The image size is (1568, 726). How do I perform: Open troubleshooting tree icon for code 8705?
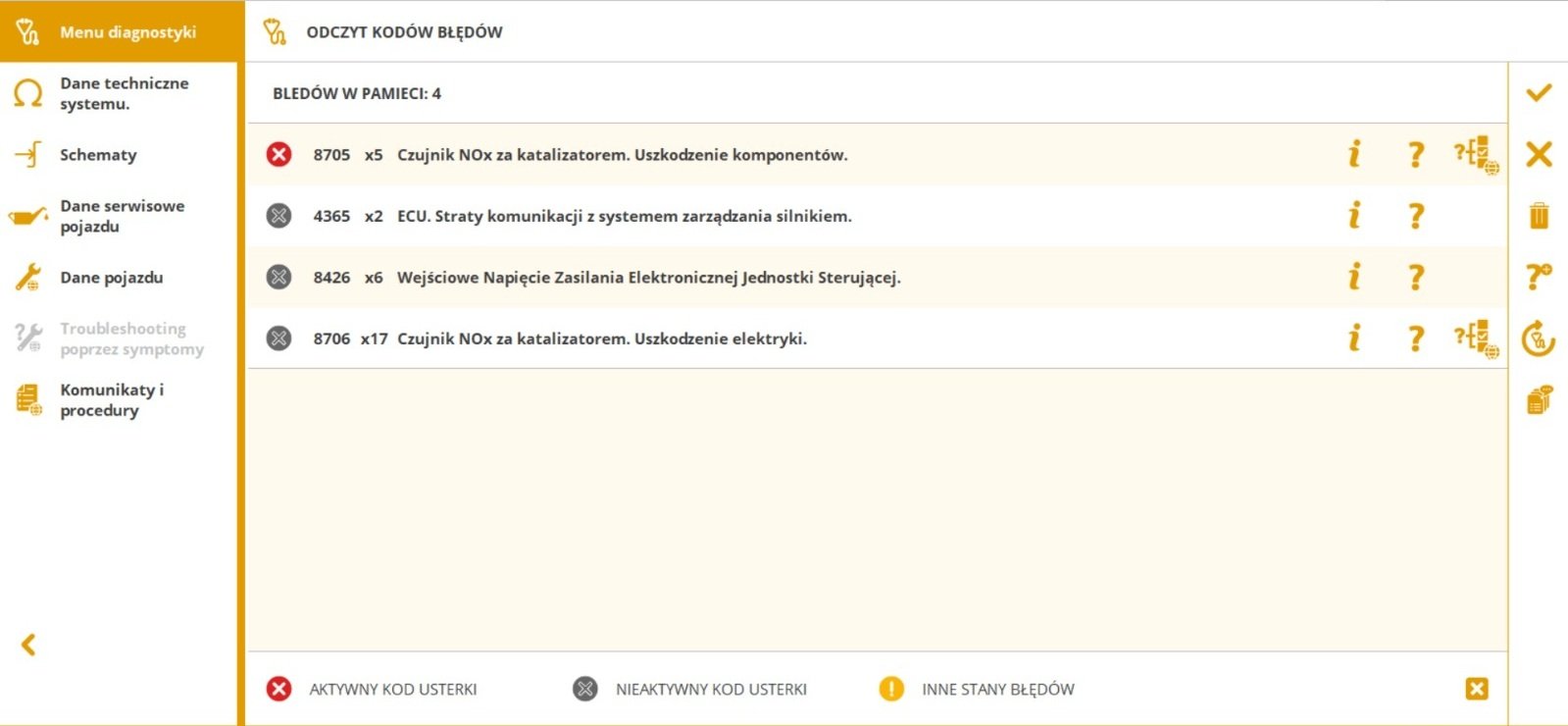coord(1476,154)
